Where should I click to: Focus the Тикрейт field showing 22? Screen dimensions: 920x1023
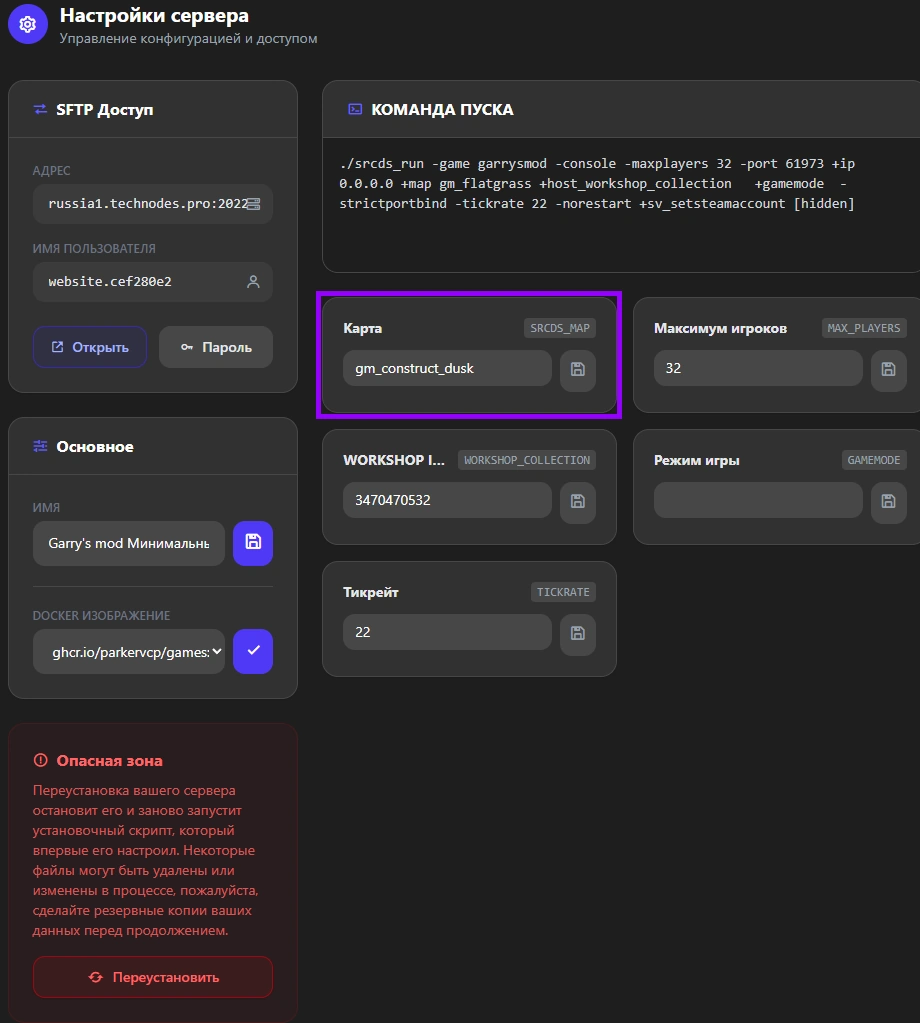[448, 632]
